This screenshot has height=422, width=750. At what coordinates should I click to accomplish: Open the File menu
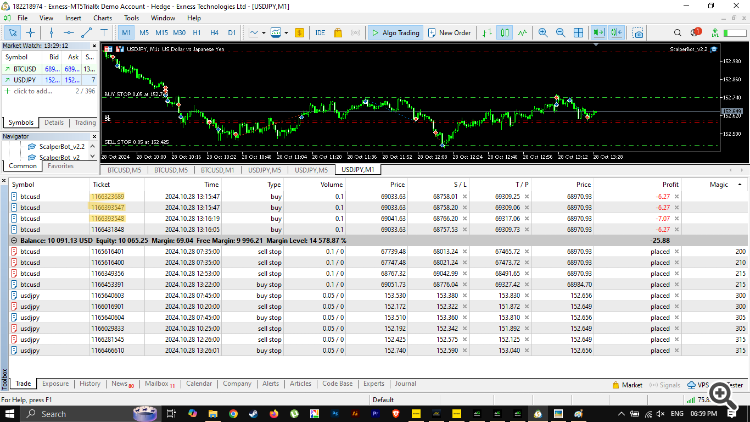point(22,18)
